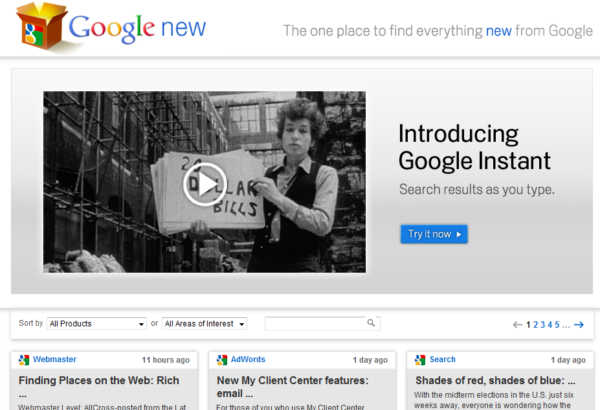Open the All Products dropdown
The height and width of the screenshot is (410, 600).
96,323
